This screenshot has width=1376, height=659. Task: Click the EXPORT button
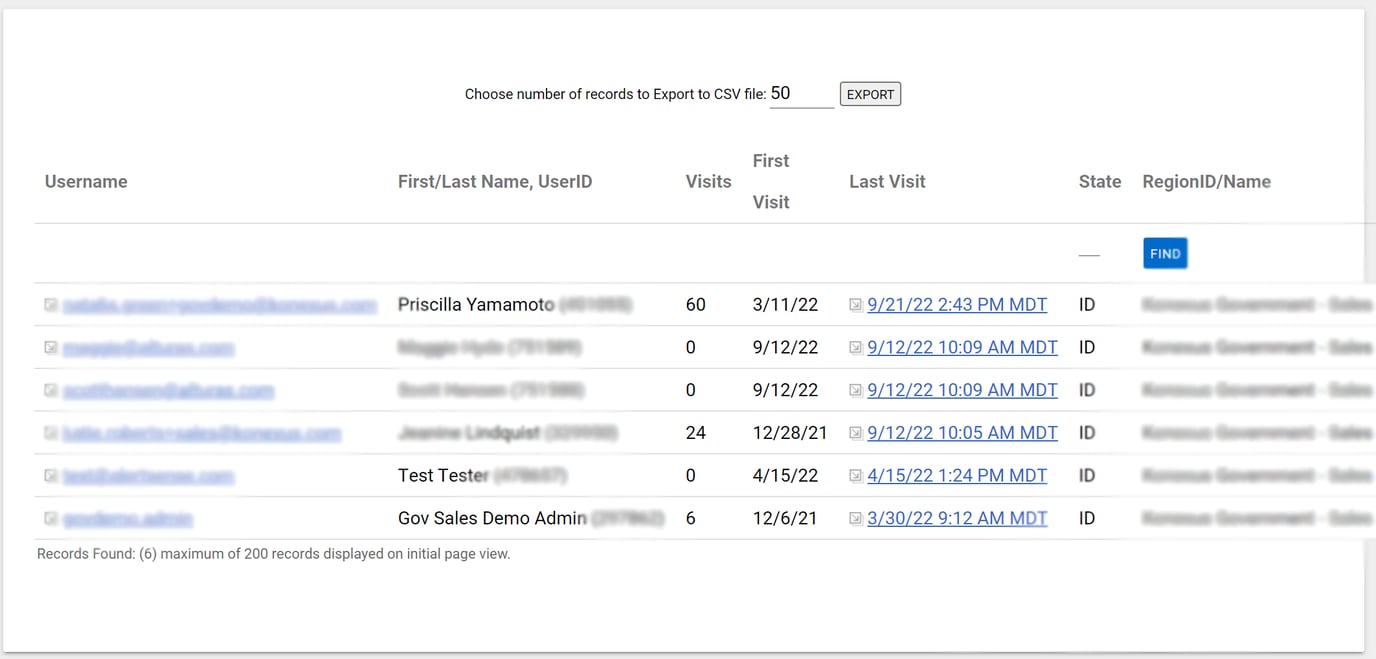[x=869, y=93]
